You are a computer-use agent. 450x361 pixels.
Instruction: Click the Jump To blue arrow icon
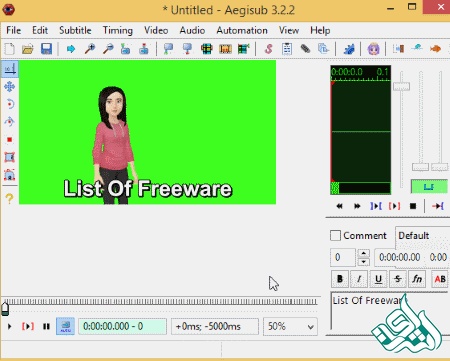click(x=71, y=49)
